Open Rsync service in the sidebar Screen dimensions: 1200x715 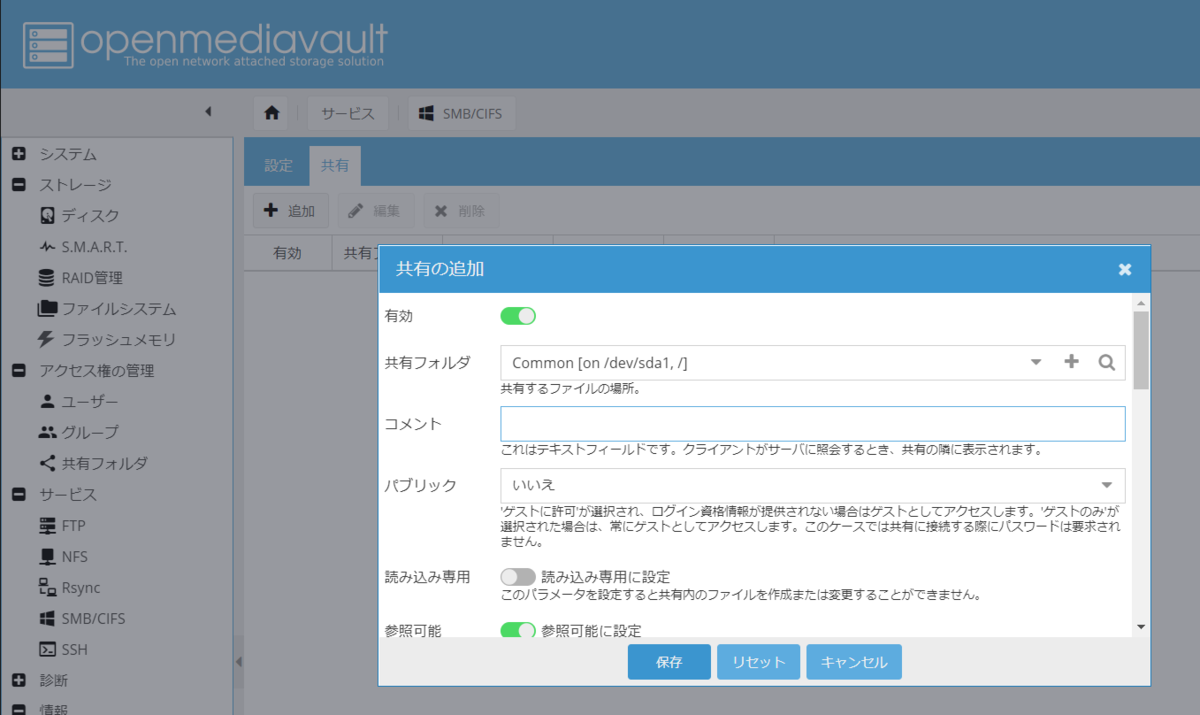tap(70, 588)
